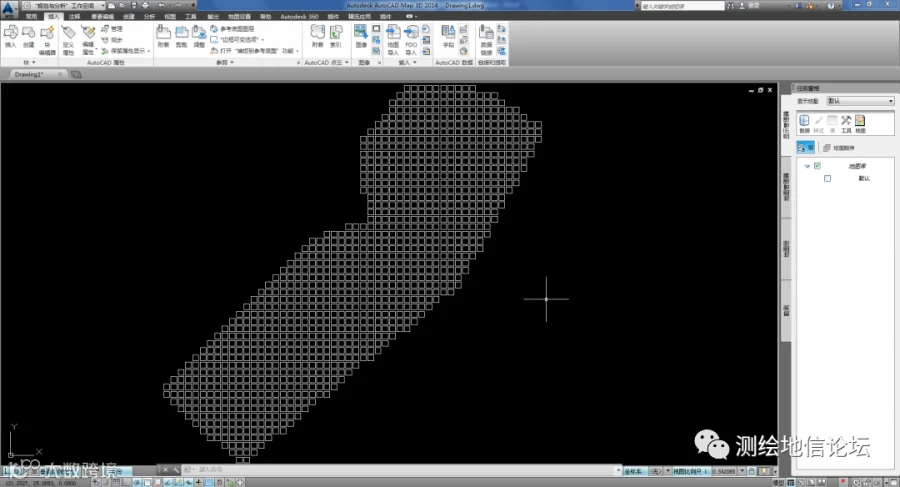Open the Snap to Underlays dropdown

tap(255, 51)
